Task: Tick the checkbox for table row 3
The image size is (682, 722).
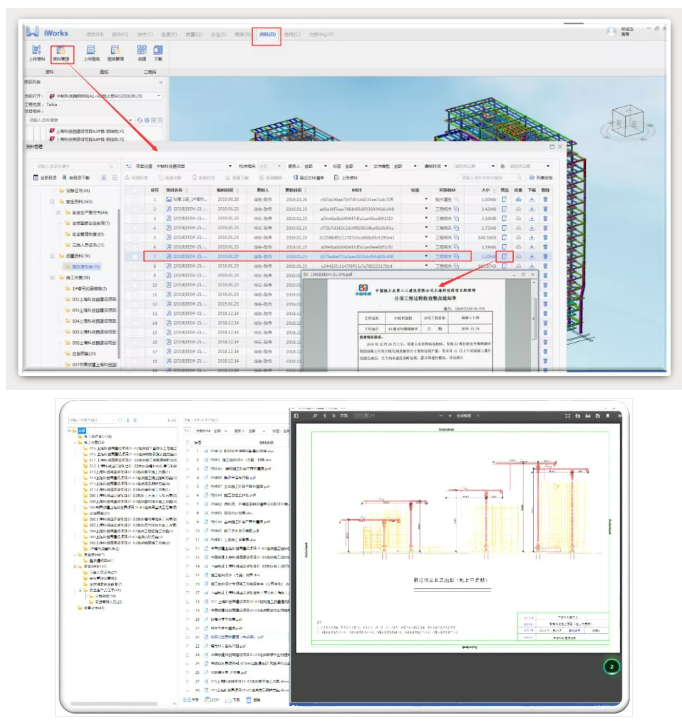Action: tap(135, 219)
